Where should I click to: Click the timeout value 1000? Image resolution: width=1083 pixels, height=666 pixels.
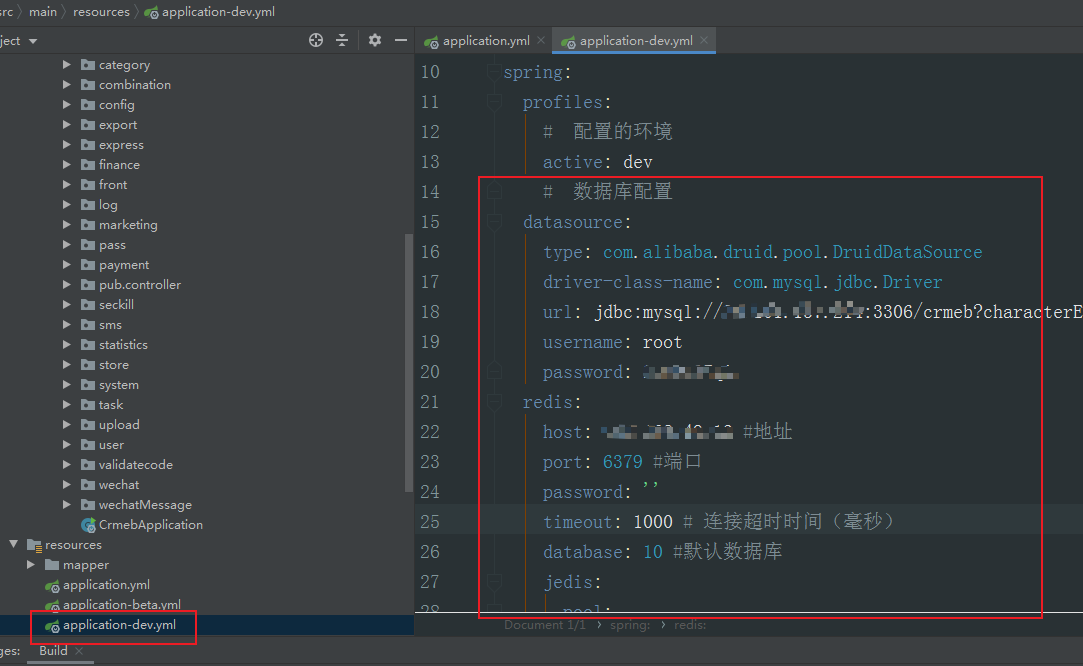[653, 522]
